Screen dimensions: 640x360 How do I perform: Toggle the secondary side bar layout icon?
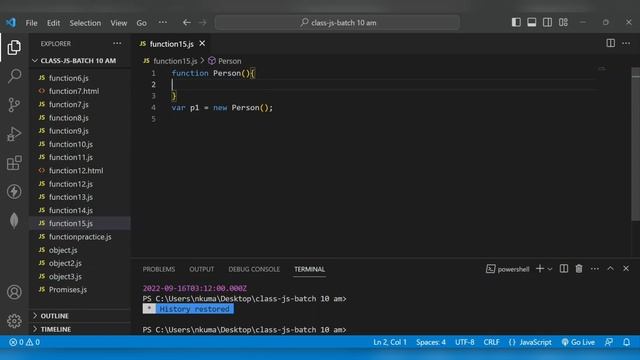(x=547, y=22)
